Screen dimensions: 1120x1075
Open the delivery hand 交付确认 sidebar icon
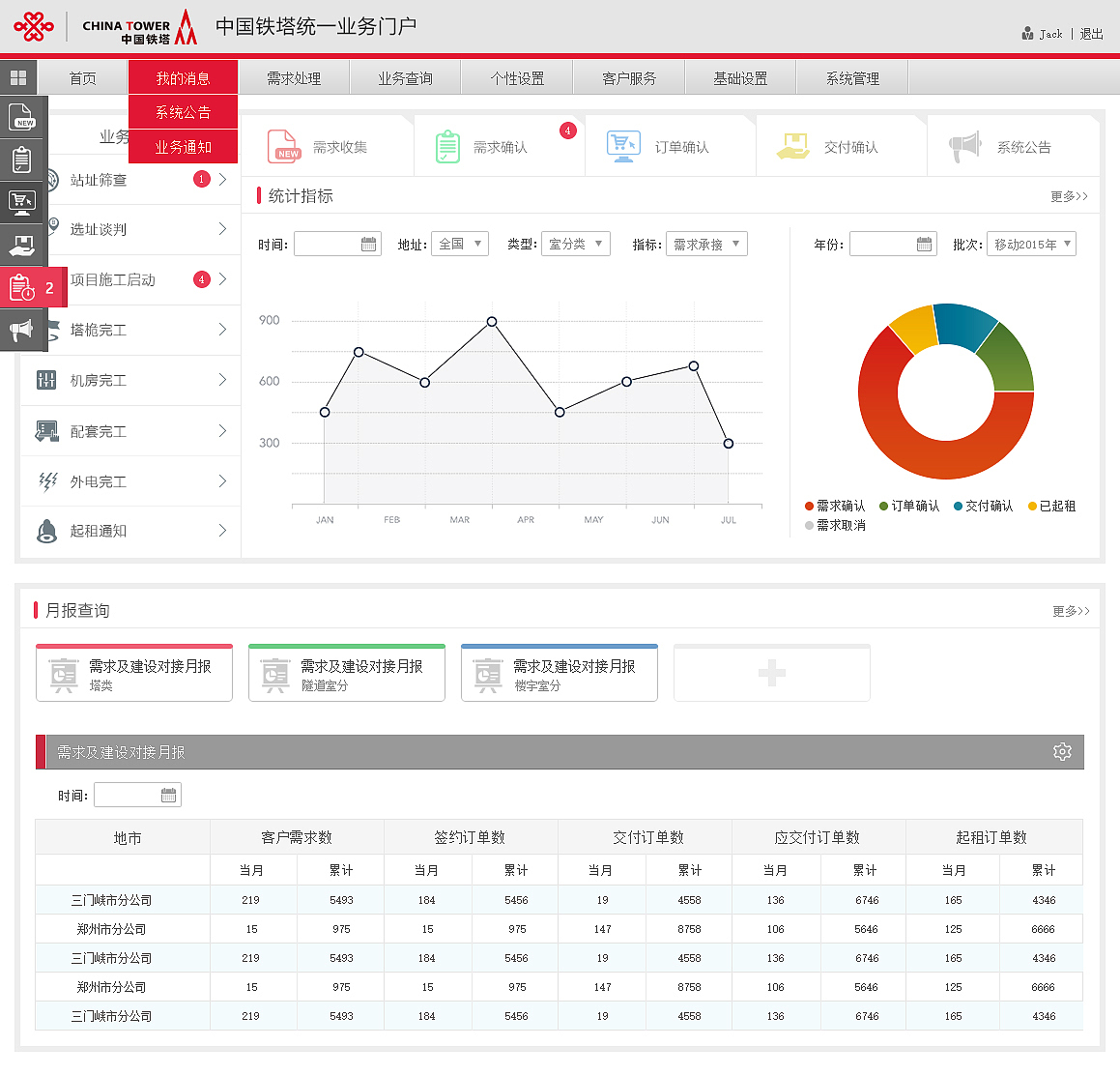click(21, 244)
